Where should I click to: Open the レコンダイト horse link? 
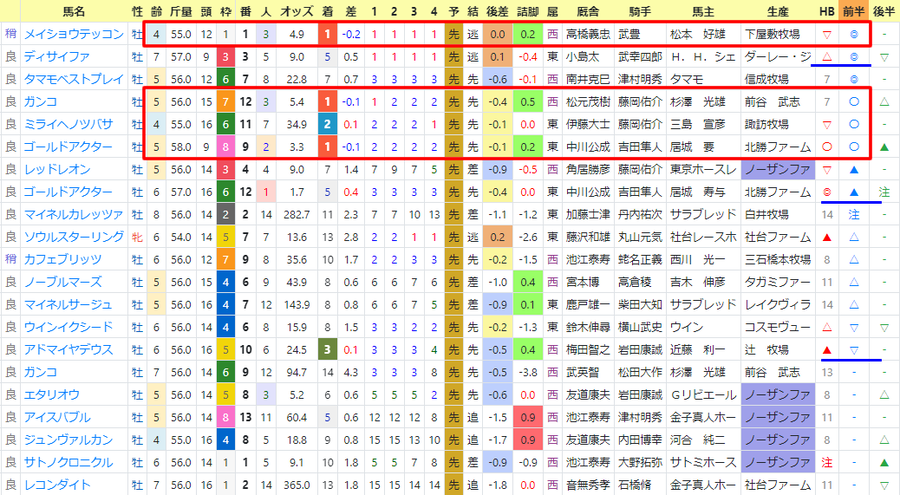point(57,485)
